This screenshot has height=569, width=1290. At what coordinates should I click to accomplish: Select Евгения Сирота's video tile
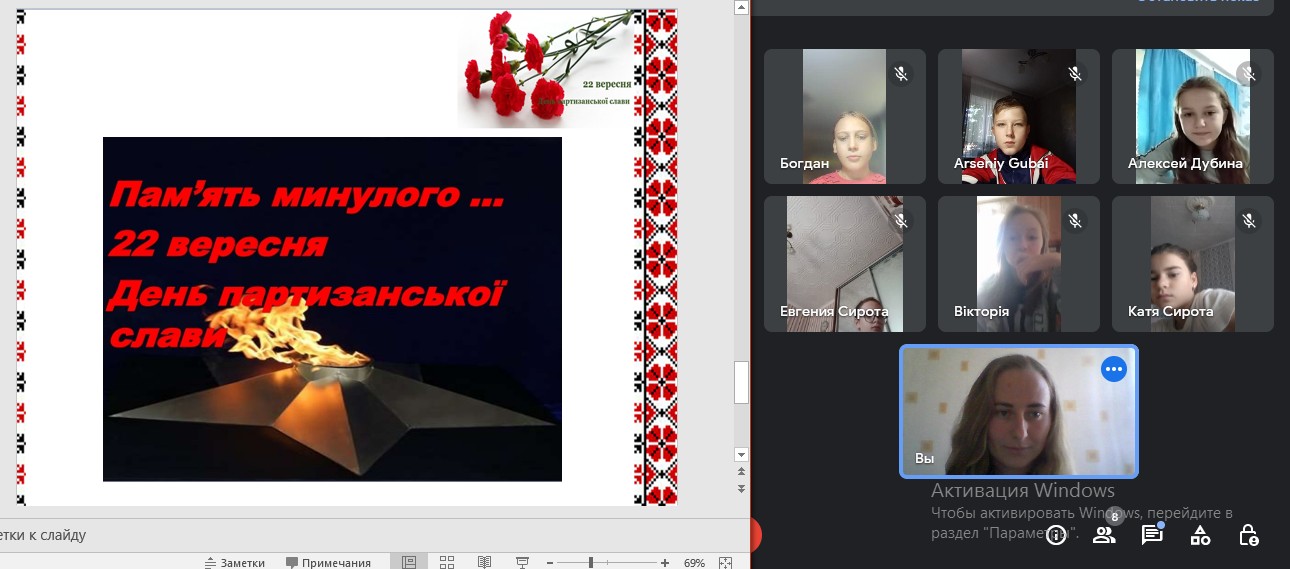[x=845, y=264]
